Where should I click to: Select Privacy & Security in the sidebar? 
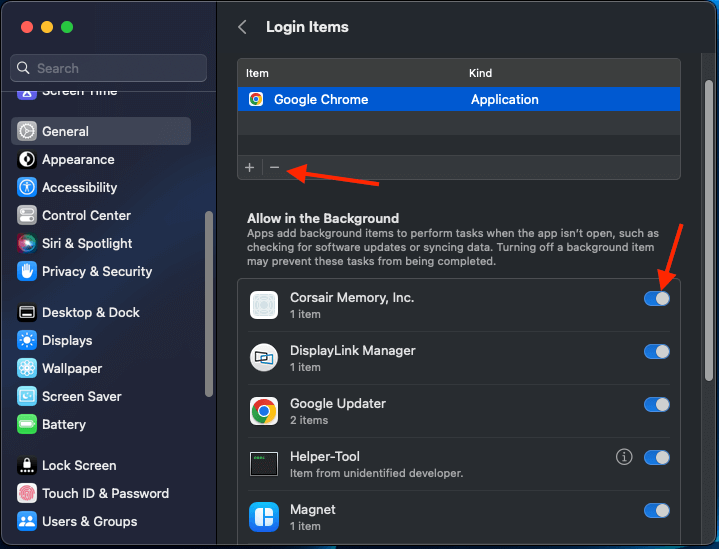pos(101,272)
